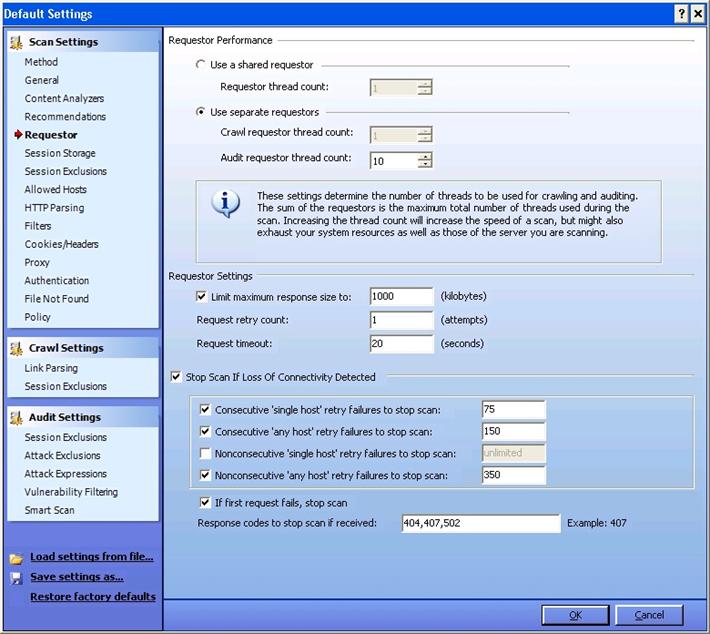Click the information balloon icon
710x634 pixels.
point(226,204)
